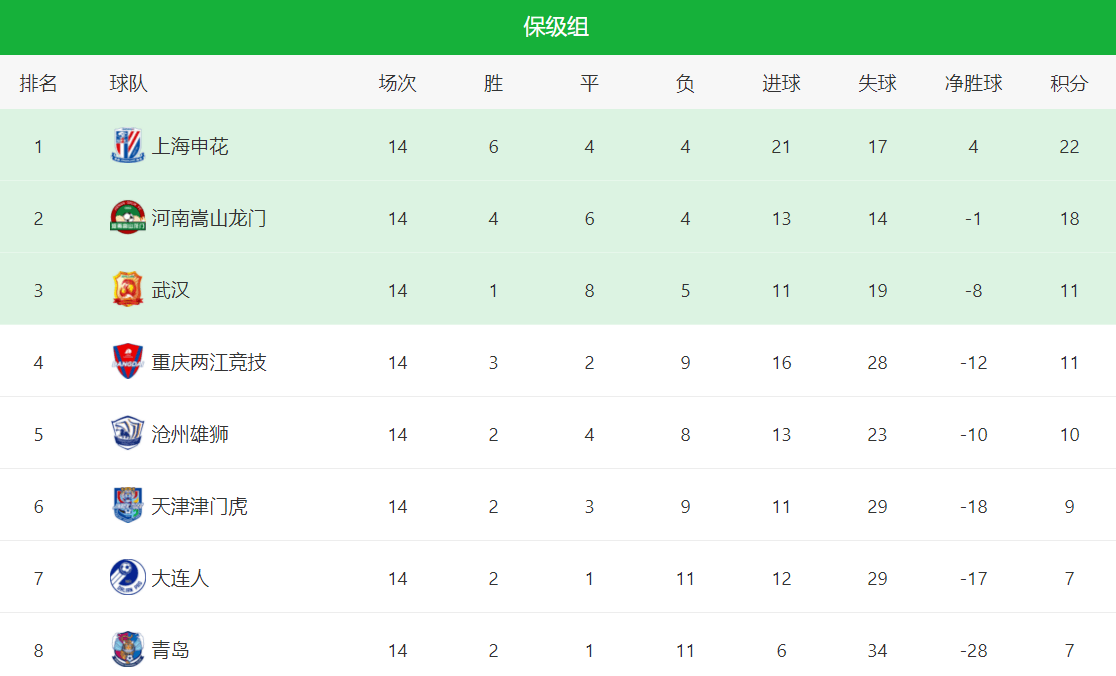This screenshot has width=1116, height=676.
Task: Select the 保级组 group header tab
Action: click(557, 27)
